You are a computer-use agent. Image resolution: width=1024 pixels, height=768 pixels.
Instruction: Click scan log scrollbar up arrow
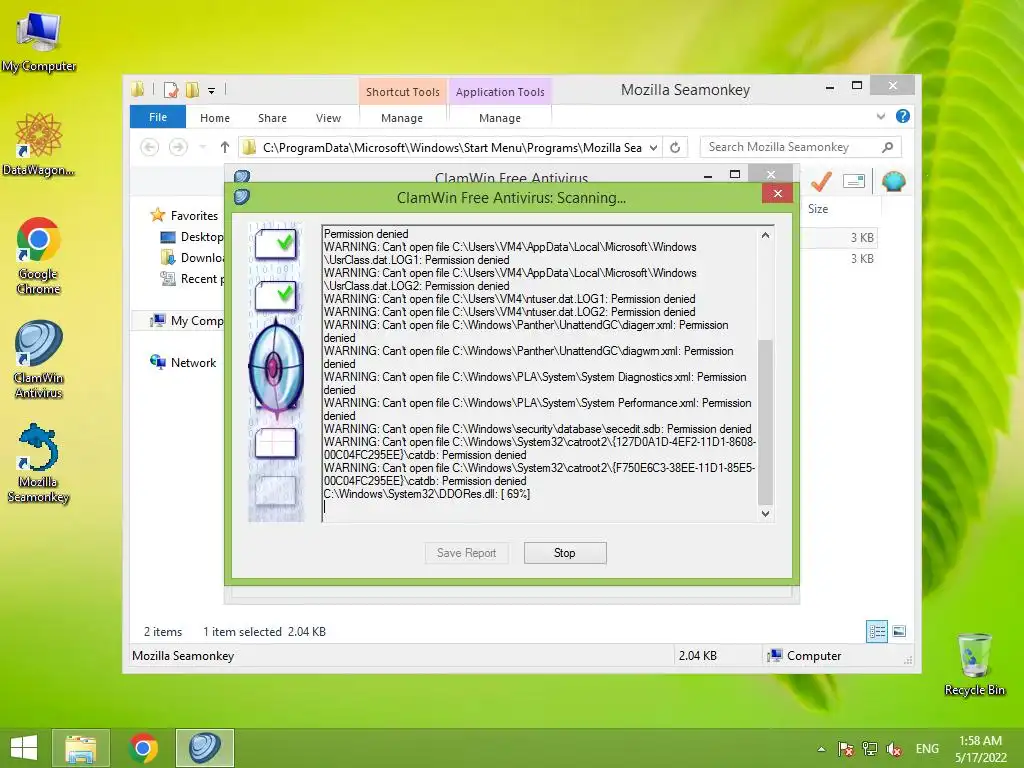765,235
